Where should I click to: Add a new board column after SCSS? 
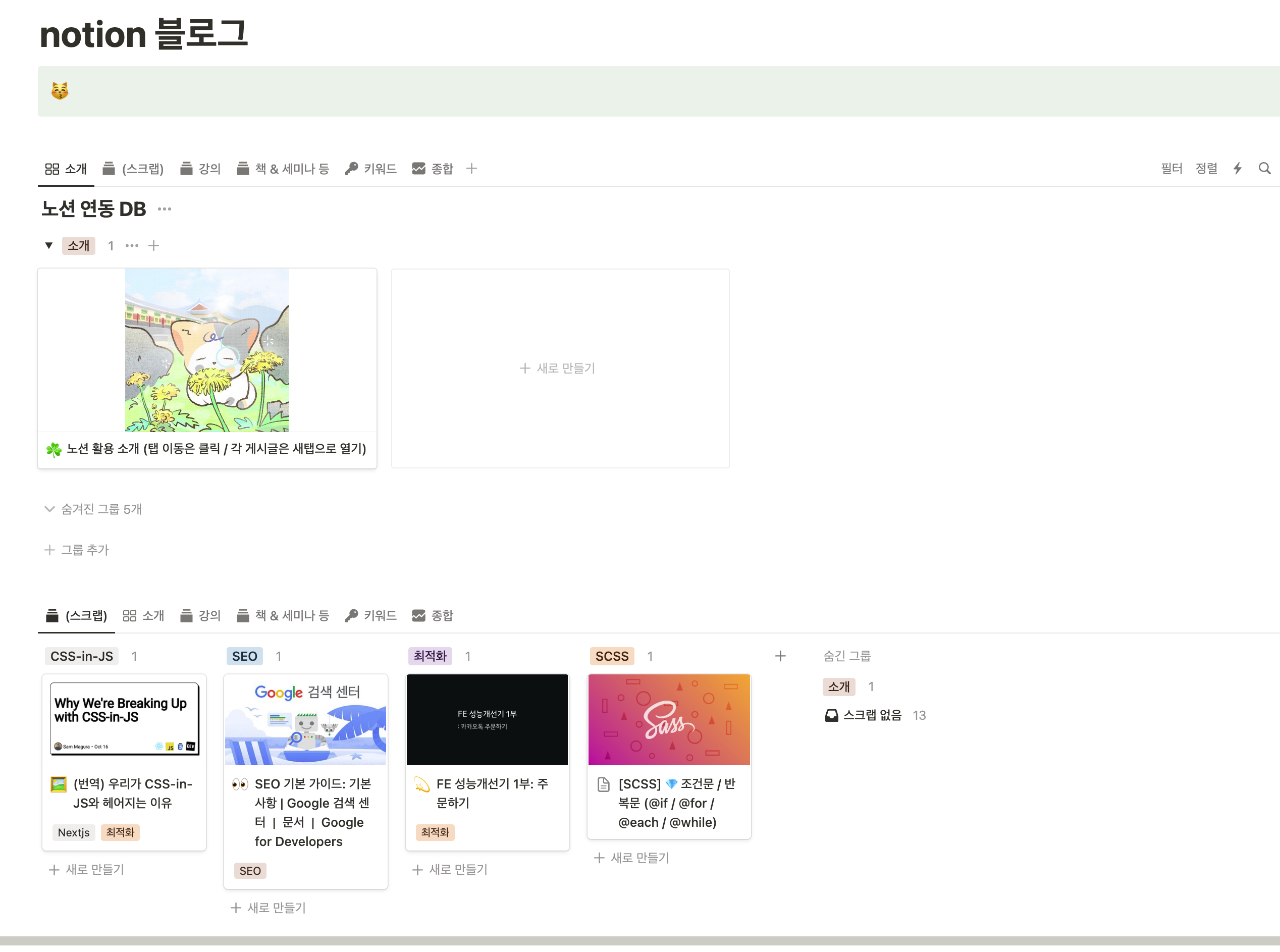click(x=780, y=656)
